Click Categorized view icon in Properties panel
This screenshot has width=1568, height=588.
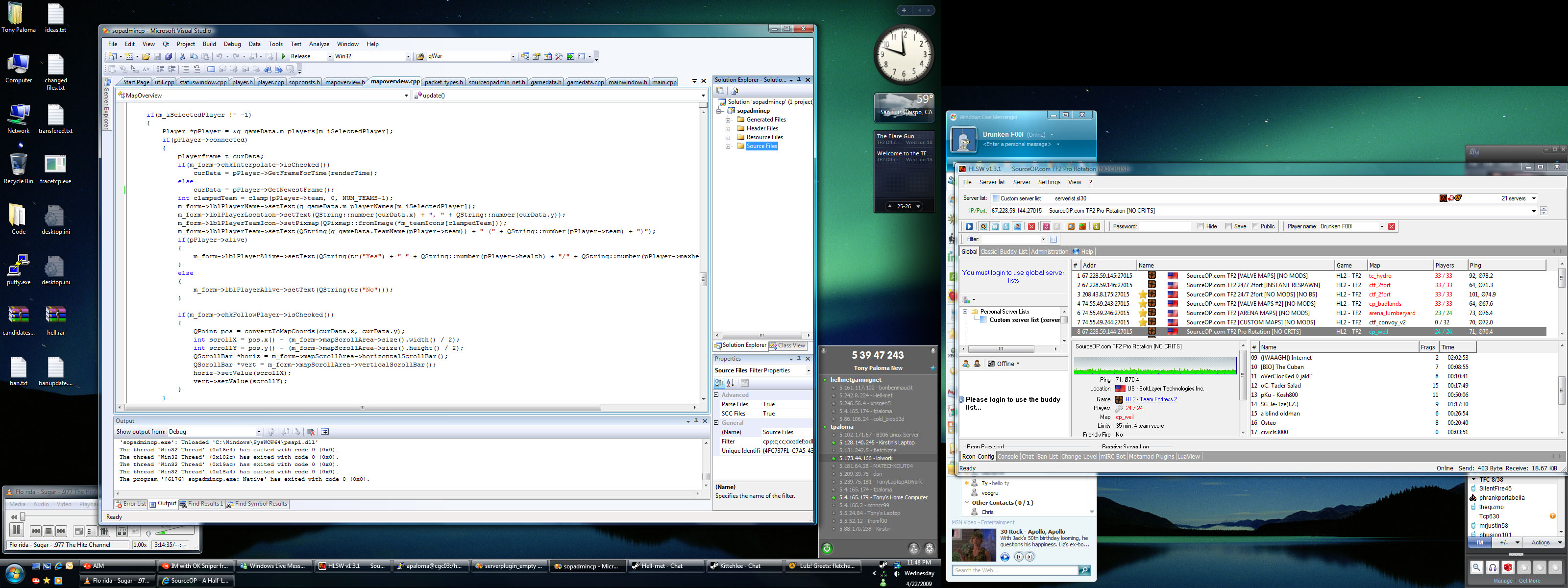719,383
